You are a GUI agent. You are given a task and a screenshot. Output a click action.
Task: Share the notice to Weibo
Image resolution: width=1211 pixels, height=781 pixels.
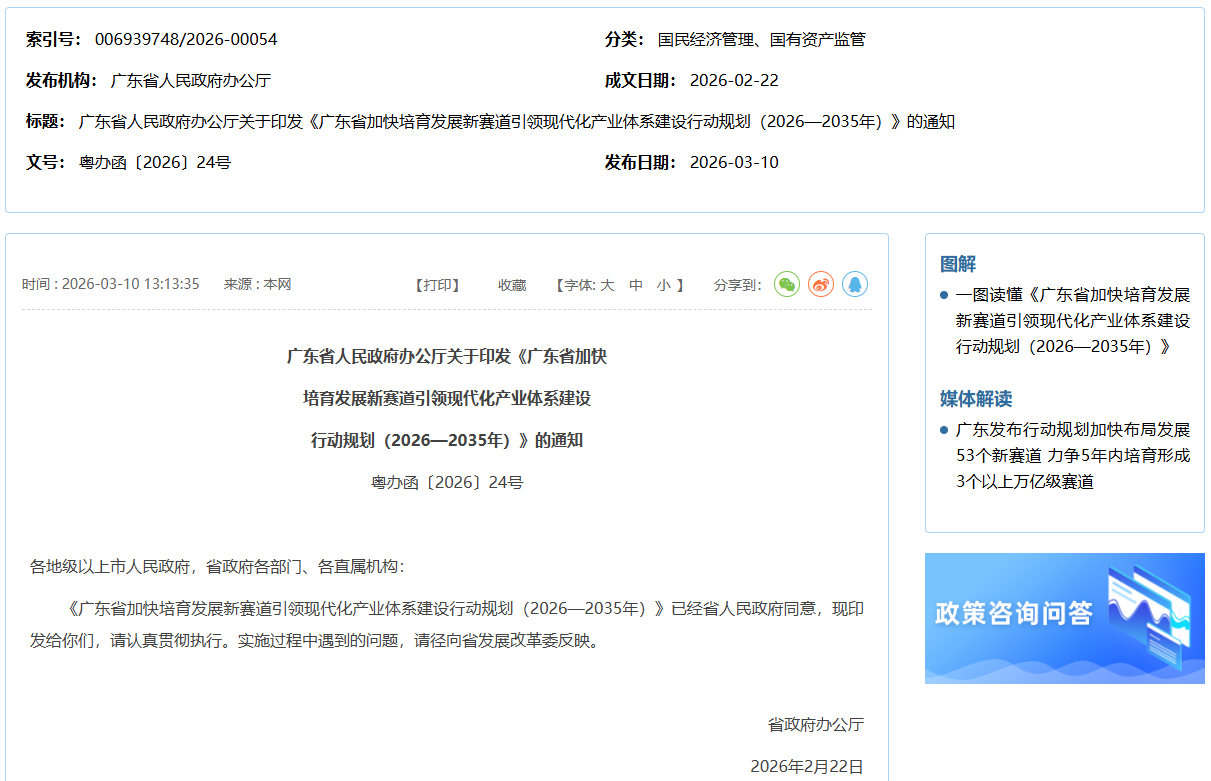(x=821, y=285)
